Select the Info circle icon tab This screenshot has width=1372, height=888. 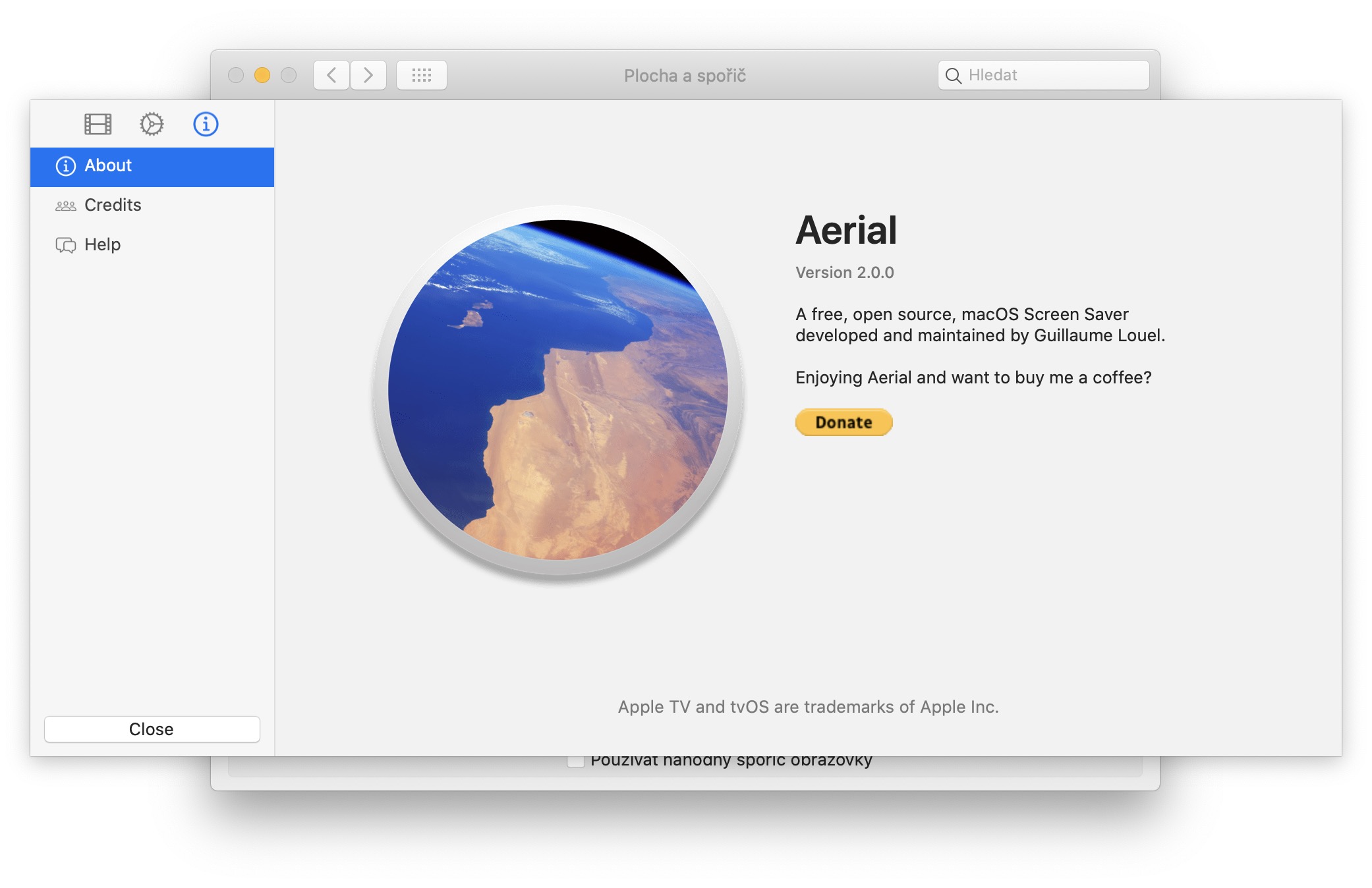pyautogui.click(x=206, y=124)
